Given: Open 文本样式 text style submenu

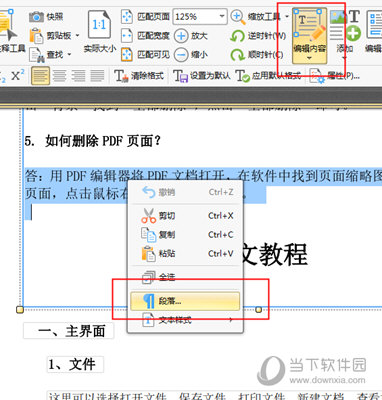Looking at the screenshot, I should (185, 320).
